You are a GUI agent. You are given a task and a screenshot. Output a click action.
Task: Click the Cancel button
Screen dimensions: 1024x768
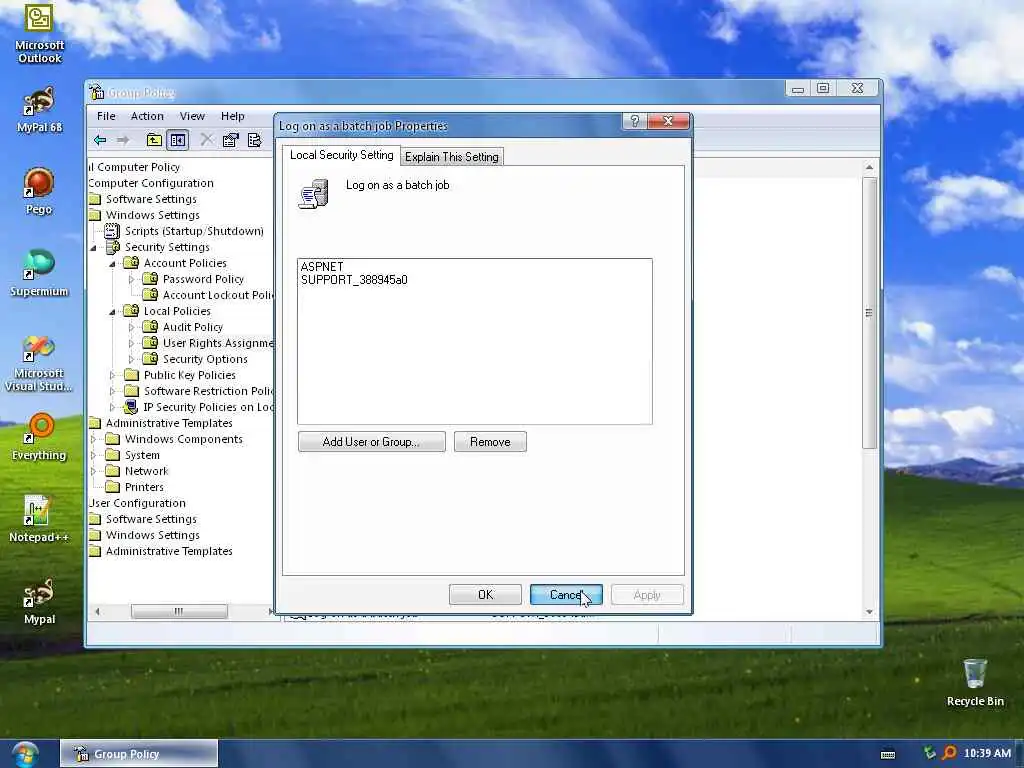point(566,595)
